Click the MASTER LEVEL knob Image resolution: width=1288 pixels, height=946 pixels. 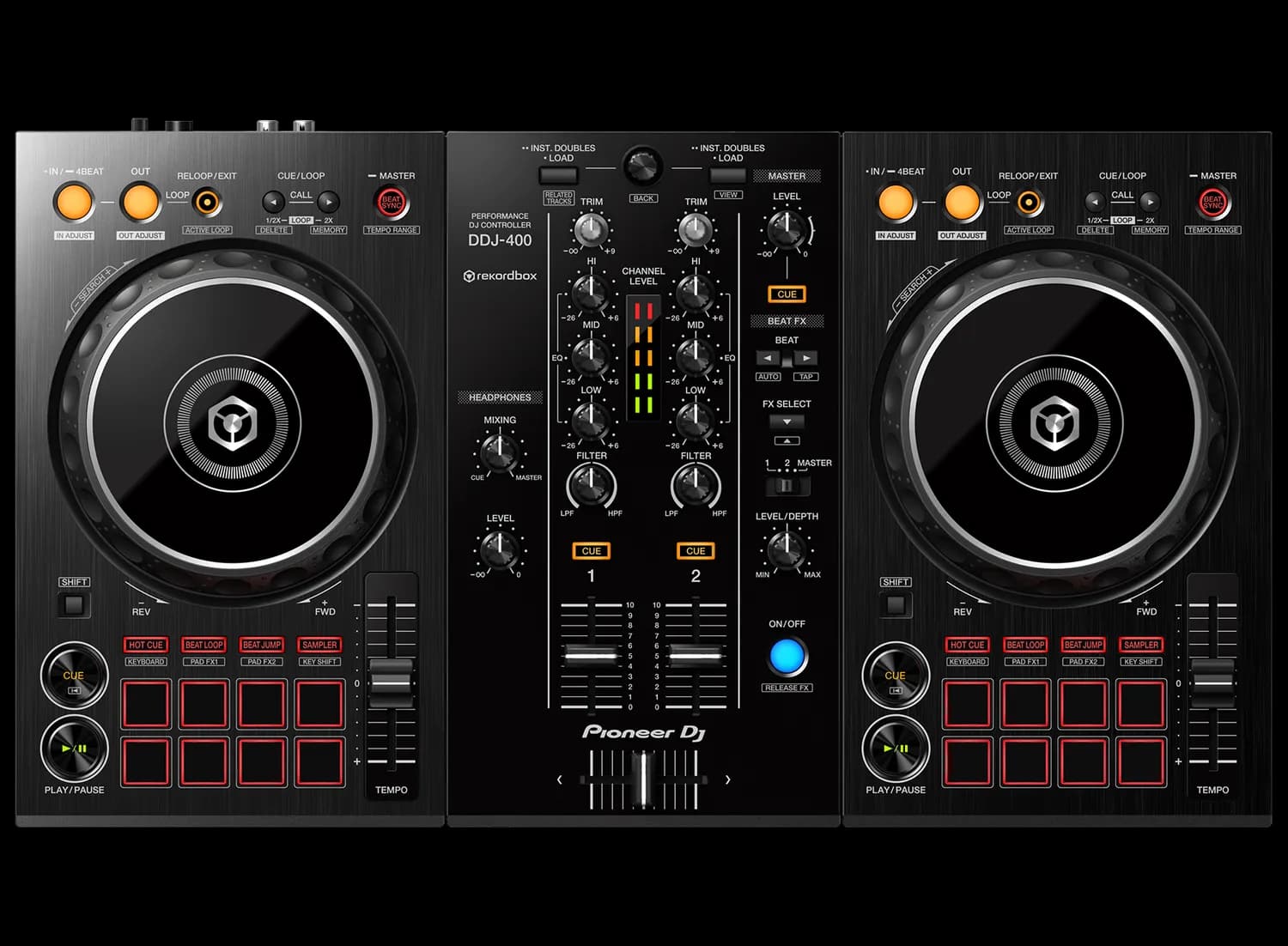[787, 229]
